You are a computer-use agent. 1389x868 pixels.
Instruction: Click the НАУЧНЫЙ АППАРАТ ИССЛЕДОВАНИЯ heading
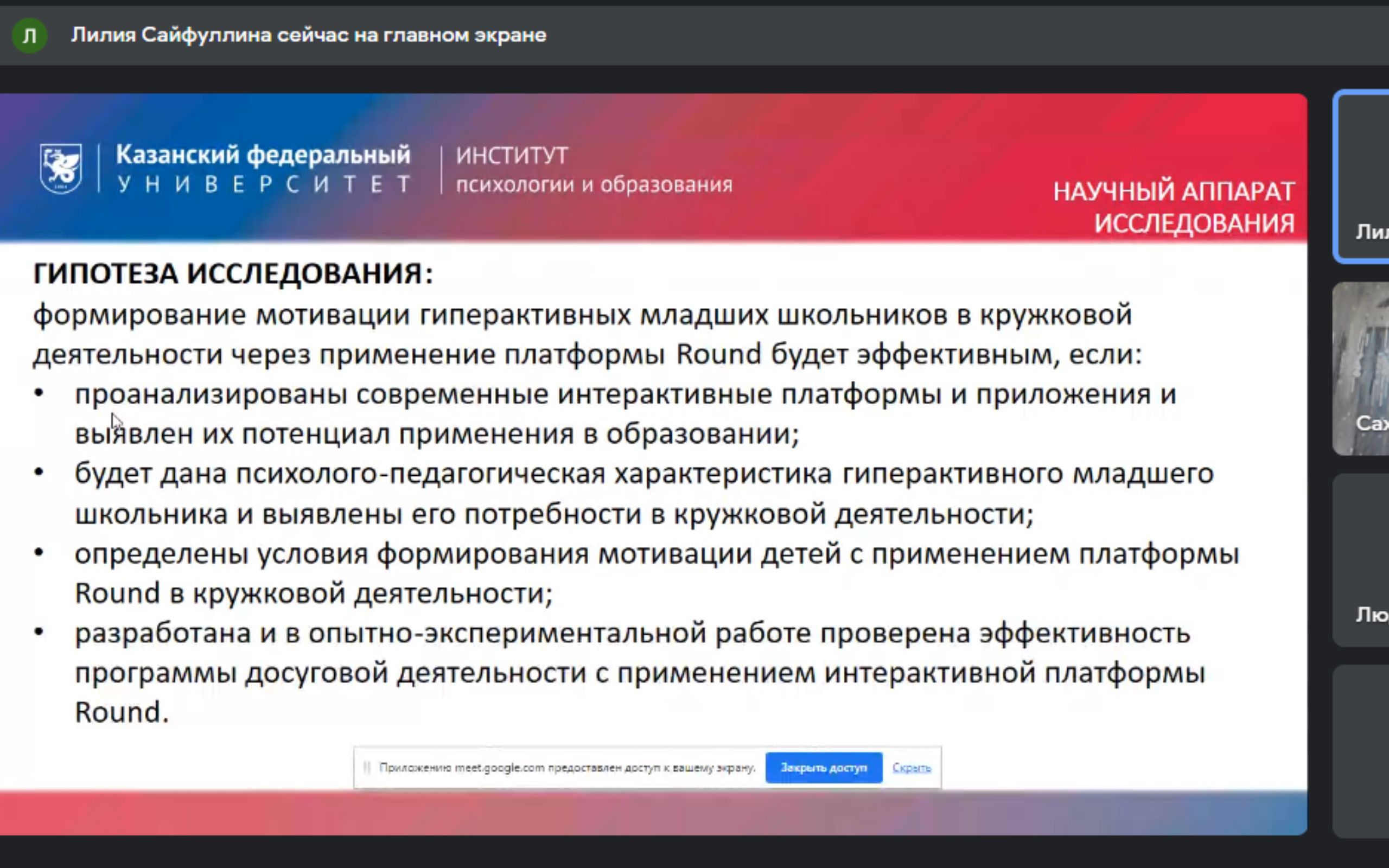click(1174, 207)
